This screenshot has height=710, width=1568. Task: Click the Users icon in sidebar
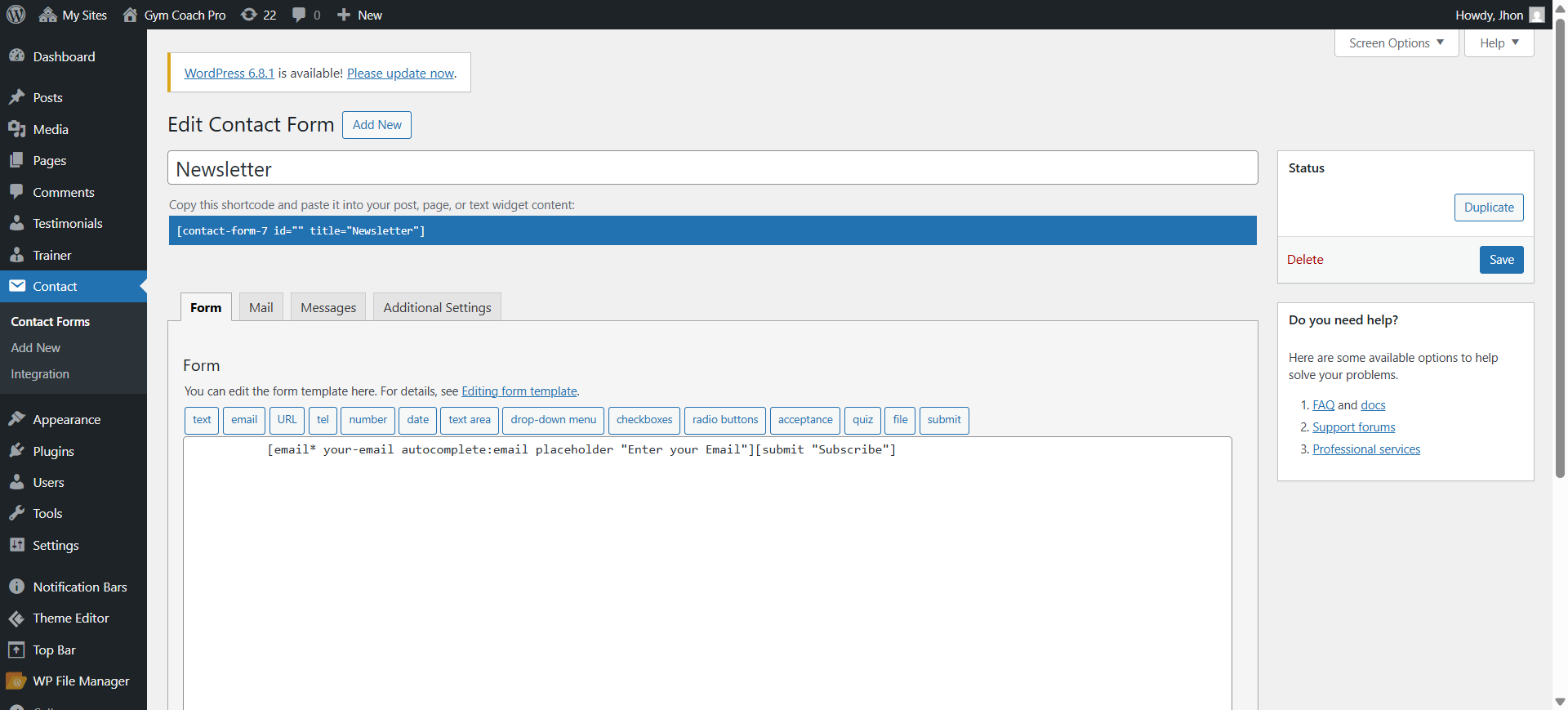click(16, 482)
